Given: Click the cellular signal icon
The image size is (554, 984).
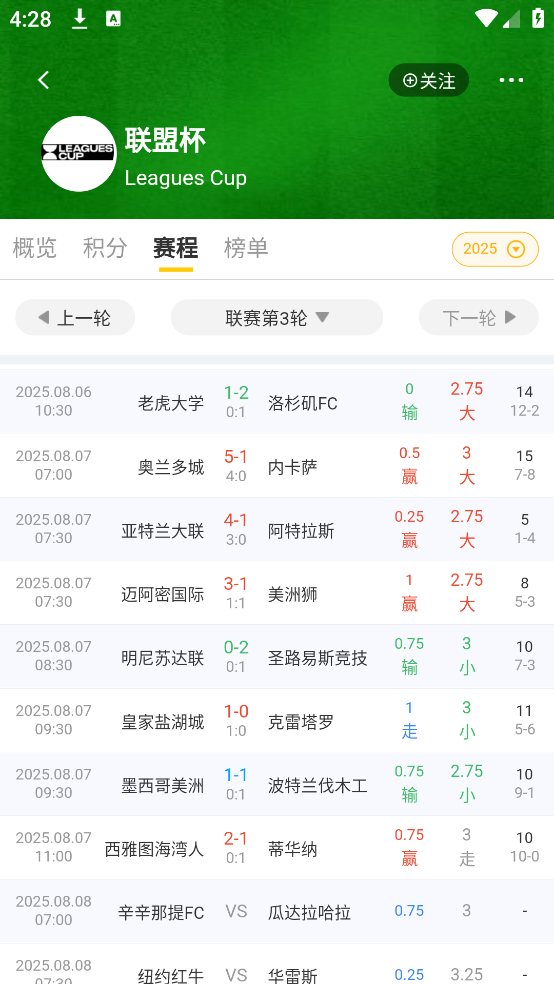Looking at the screenshot, I should pyautogui.click(x=511, y=19).
